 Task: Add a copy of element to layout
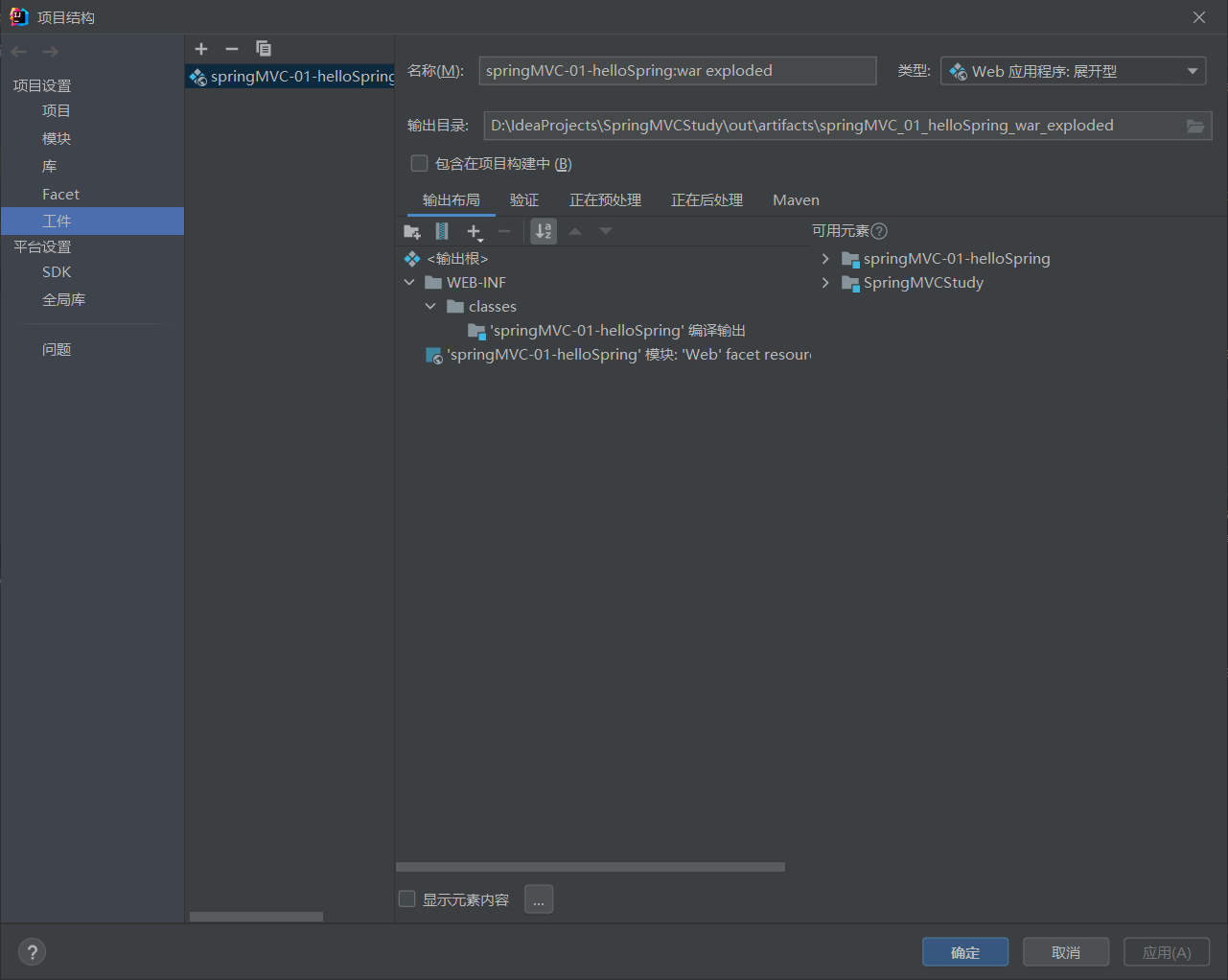[x=475, y=231]
